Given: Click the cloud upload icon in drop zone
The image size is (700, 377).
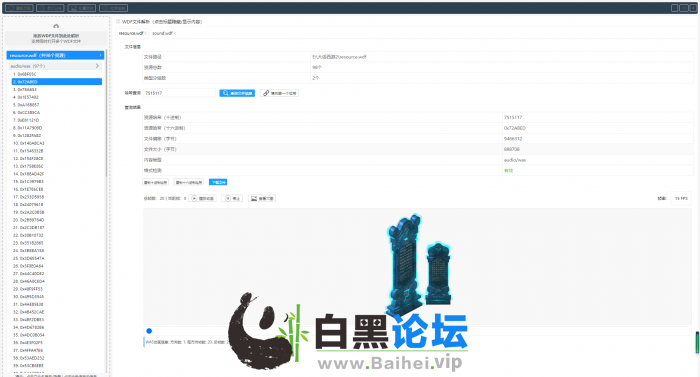Looking at the screenshot, I should tap(56, 26).
